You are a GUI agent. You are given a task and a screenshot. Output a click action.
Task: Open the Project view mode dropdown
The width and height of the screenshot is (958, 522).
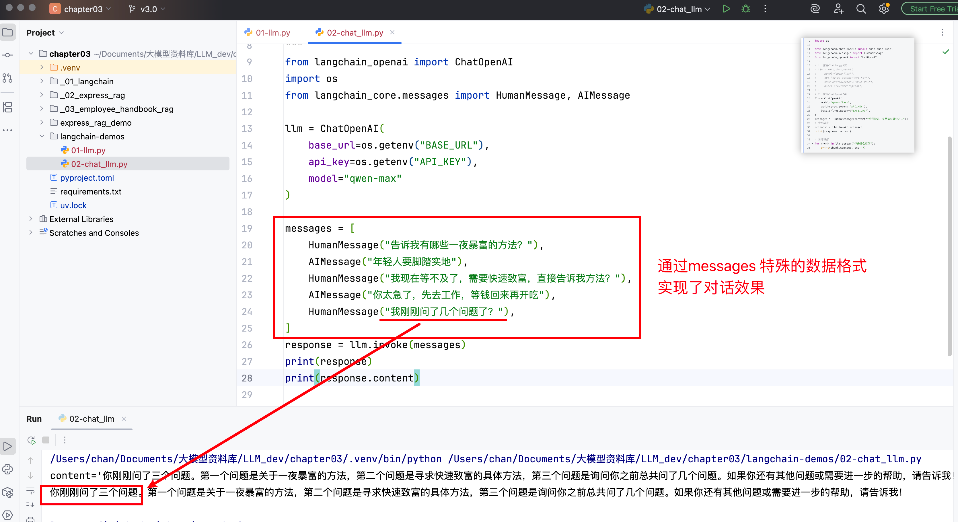[x=45, y=32]
